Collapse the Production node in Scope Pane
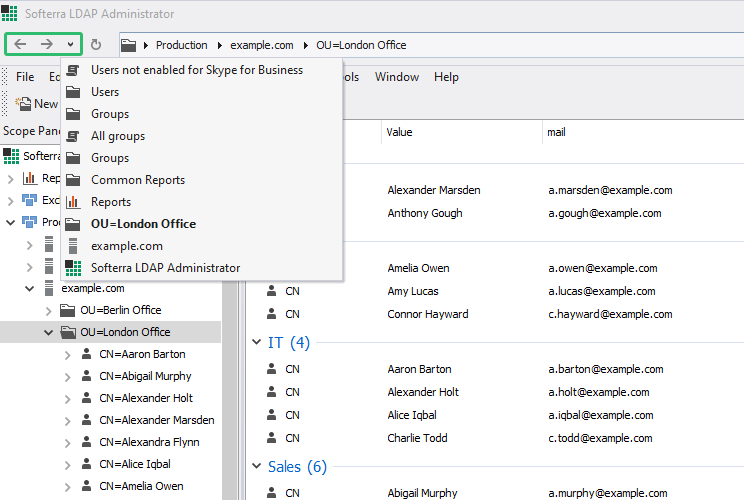Image resolution: width=744 pixels, height=500 pixels. 10,222
